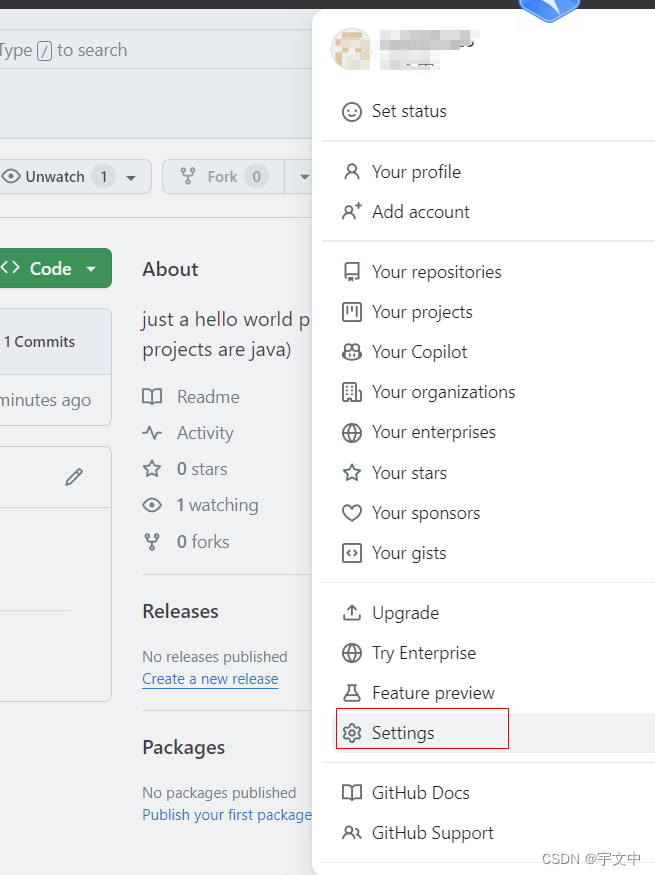The width and height of the screenshot is (655, 875).
Task: Click the fork icon beside 0 forks
Action: (152, 541)
